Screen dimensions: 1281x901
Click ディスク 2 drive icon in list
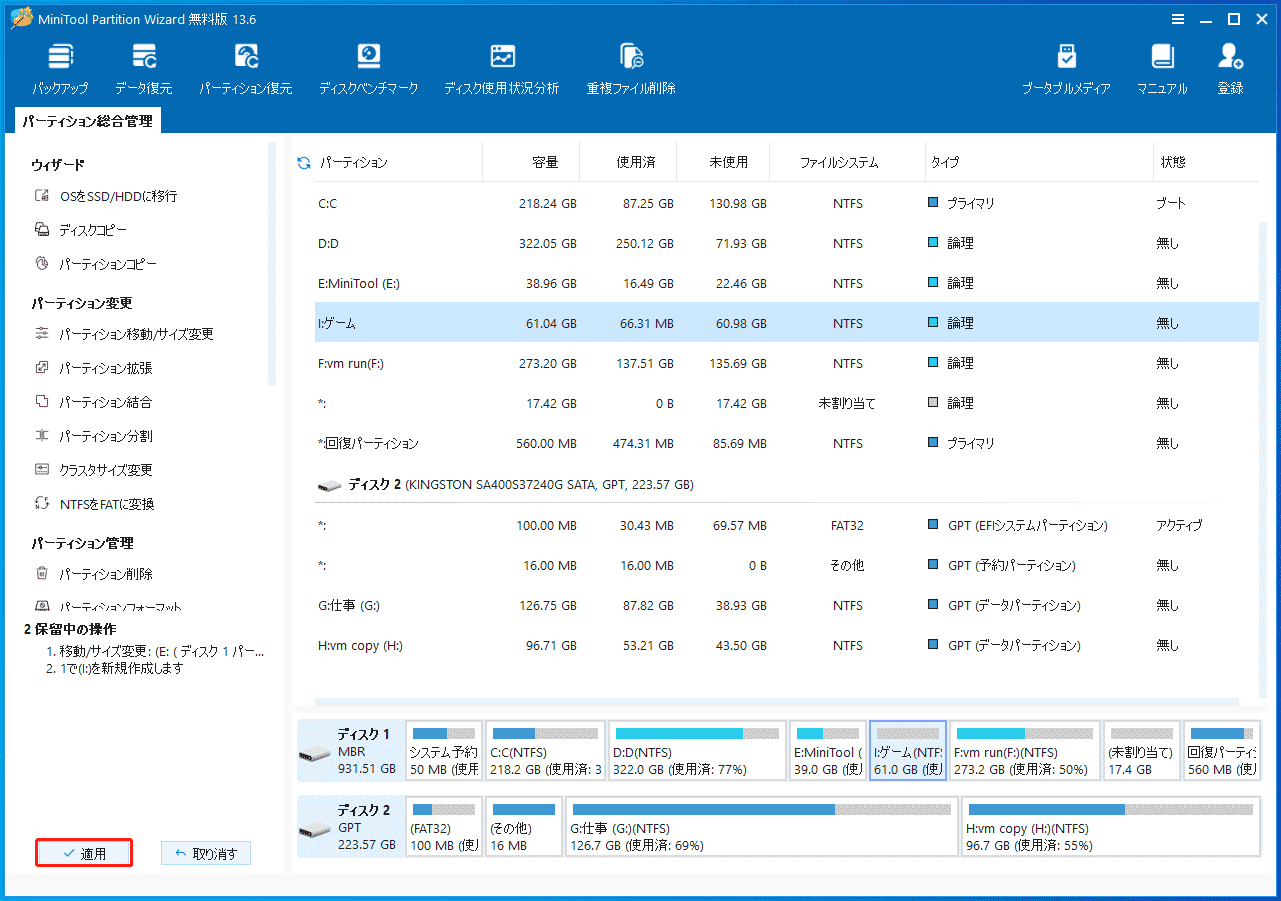click(x=329, y=485)
